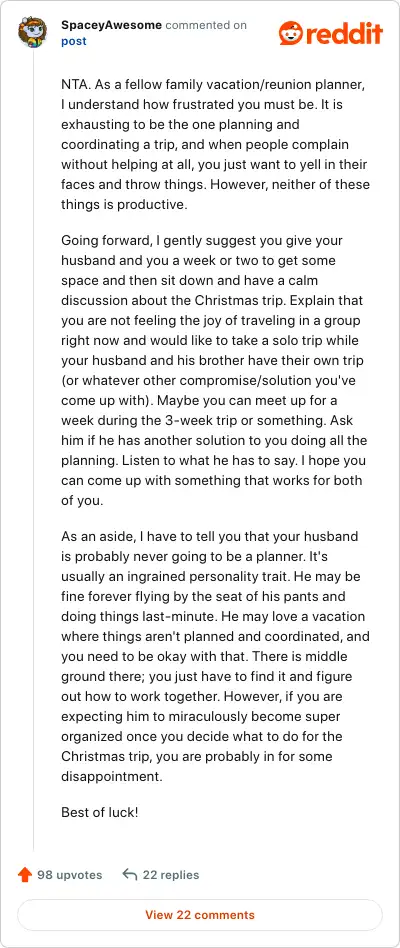The width and height of the screenshot is (400, 948).
Task: Click the paragraph beginning "NTA. As a fellow"
Action: tap(216, 144)
